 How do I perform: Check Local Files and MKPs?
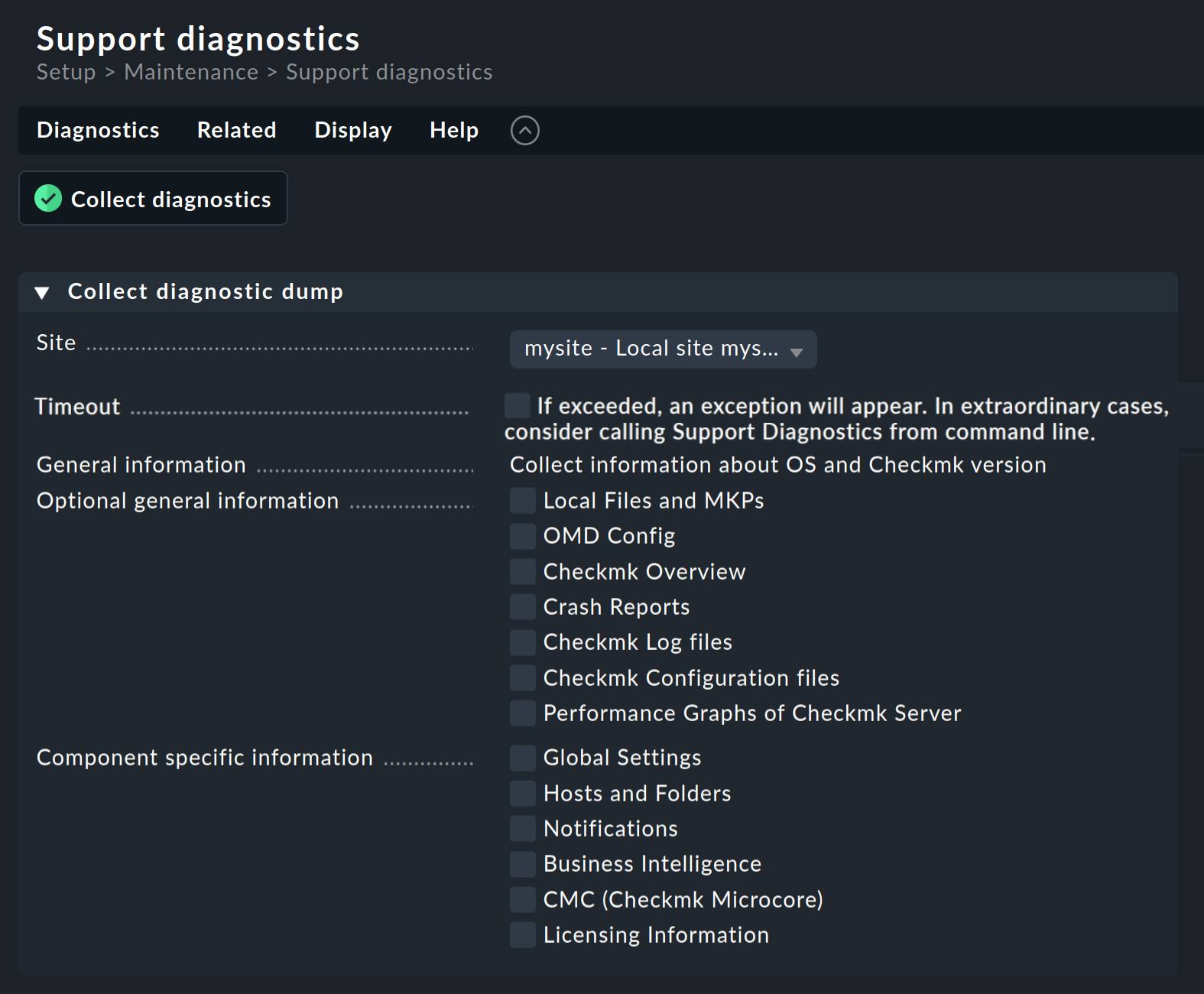tap(522, 500)
